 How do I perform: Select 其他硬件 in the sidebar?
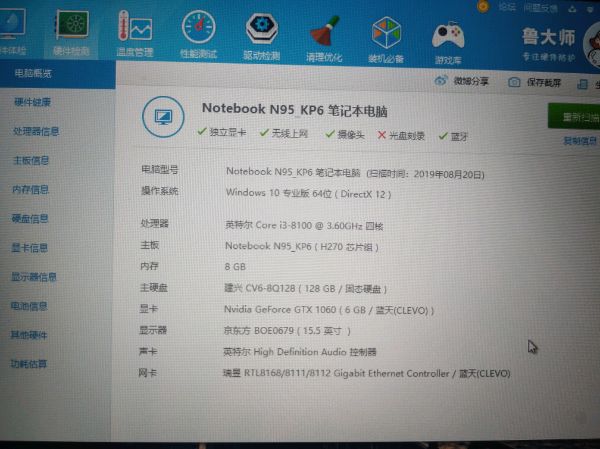point(29,335)
